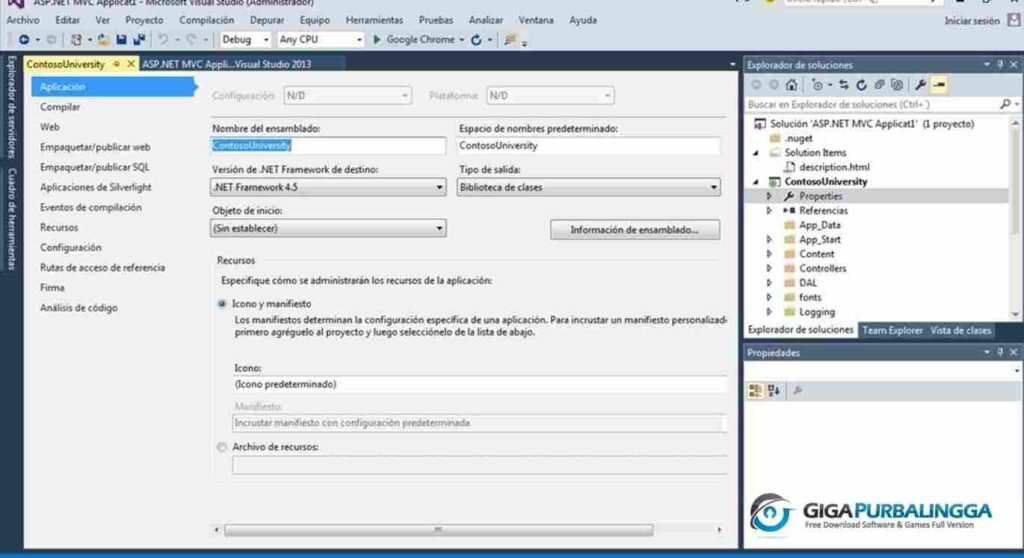Click the Información de ensamblado button

pyautogui.click(x=635, y=230)
